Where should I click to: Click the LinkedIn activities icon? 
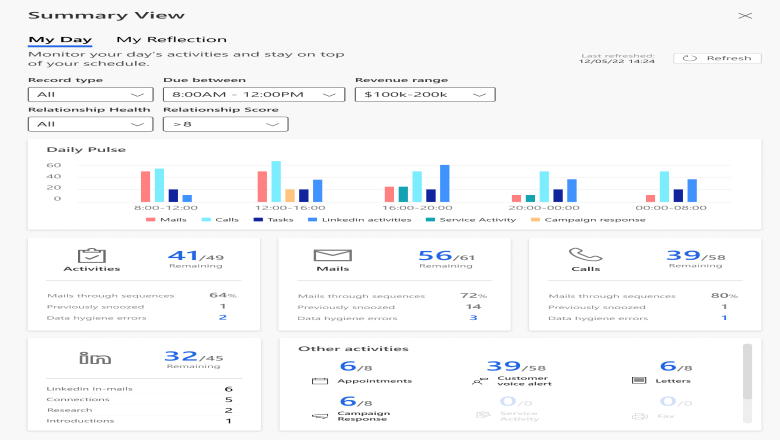tap(91, 358)
